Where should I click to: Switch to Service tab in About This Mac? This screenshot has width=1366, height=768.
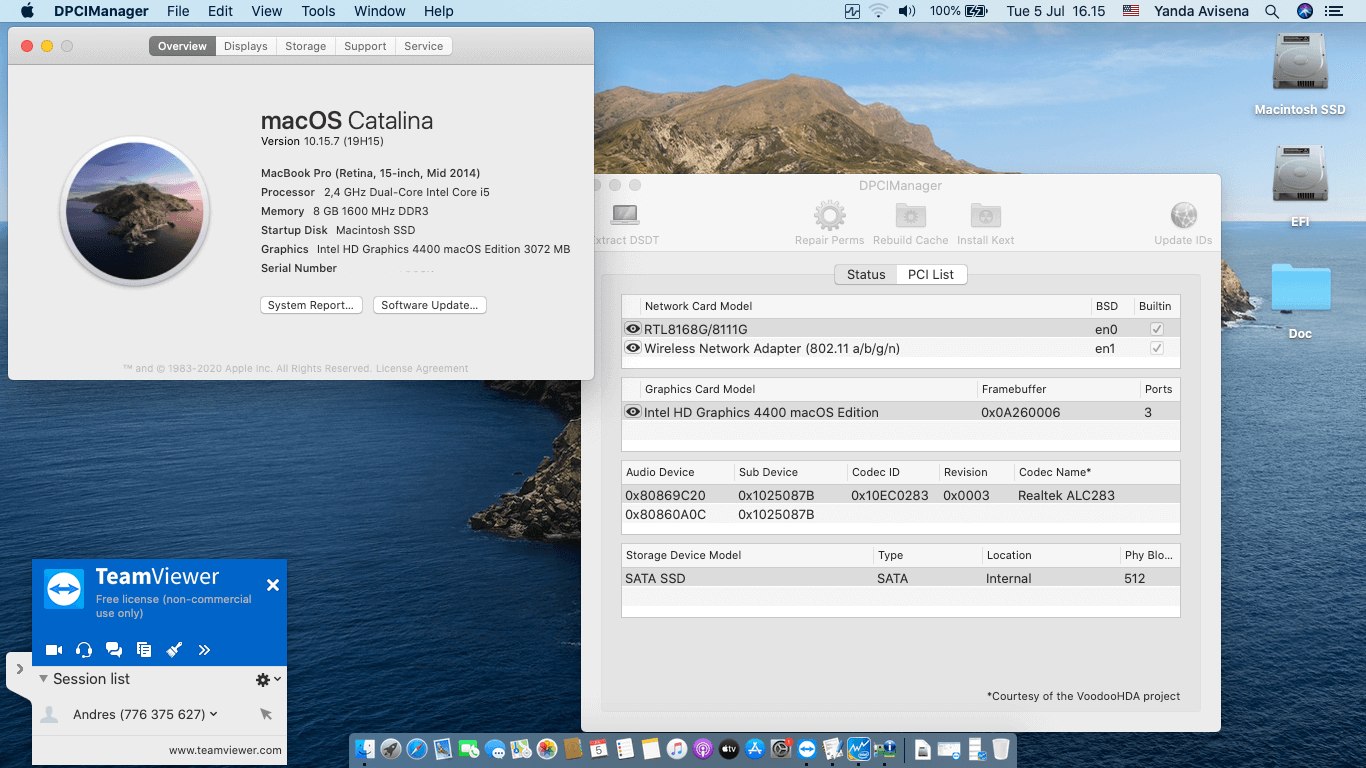click(x=424, y=46)
